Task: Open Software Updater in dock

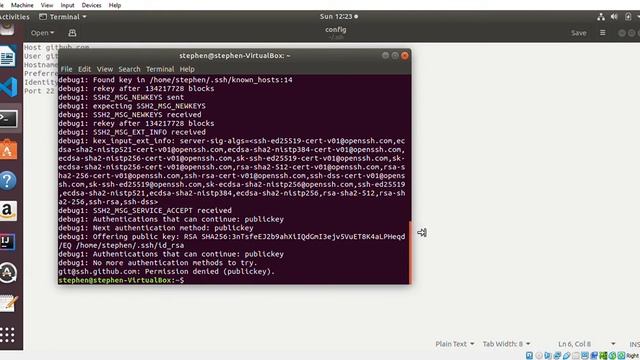Action: point(8,273)
